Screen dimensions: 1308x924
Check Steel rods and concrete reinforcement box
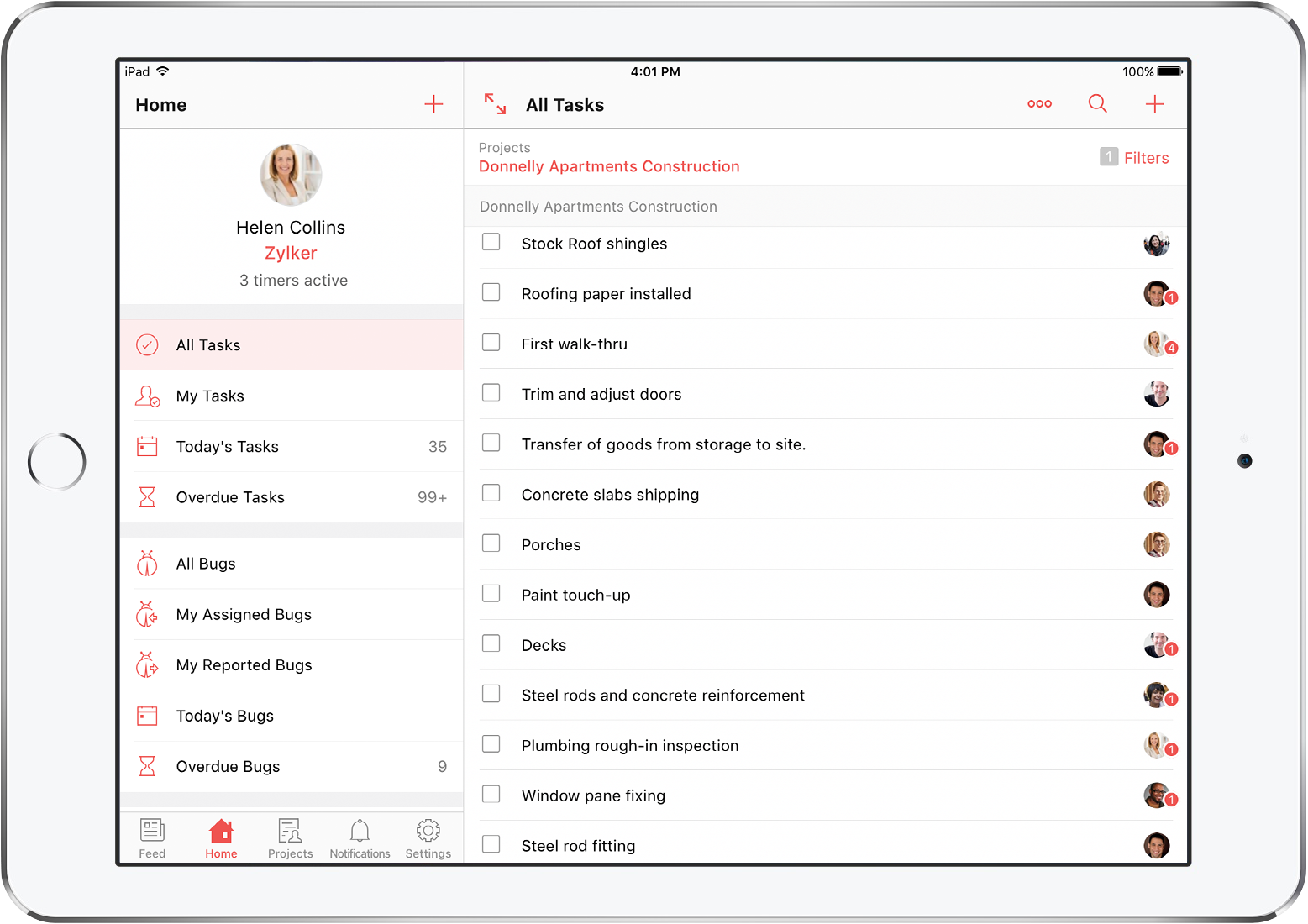(x=491, y=694)
